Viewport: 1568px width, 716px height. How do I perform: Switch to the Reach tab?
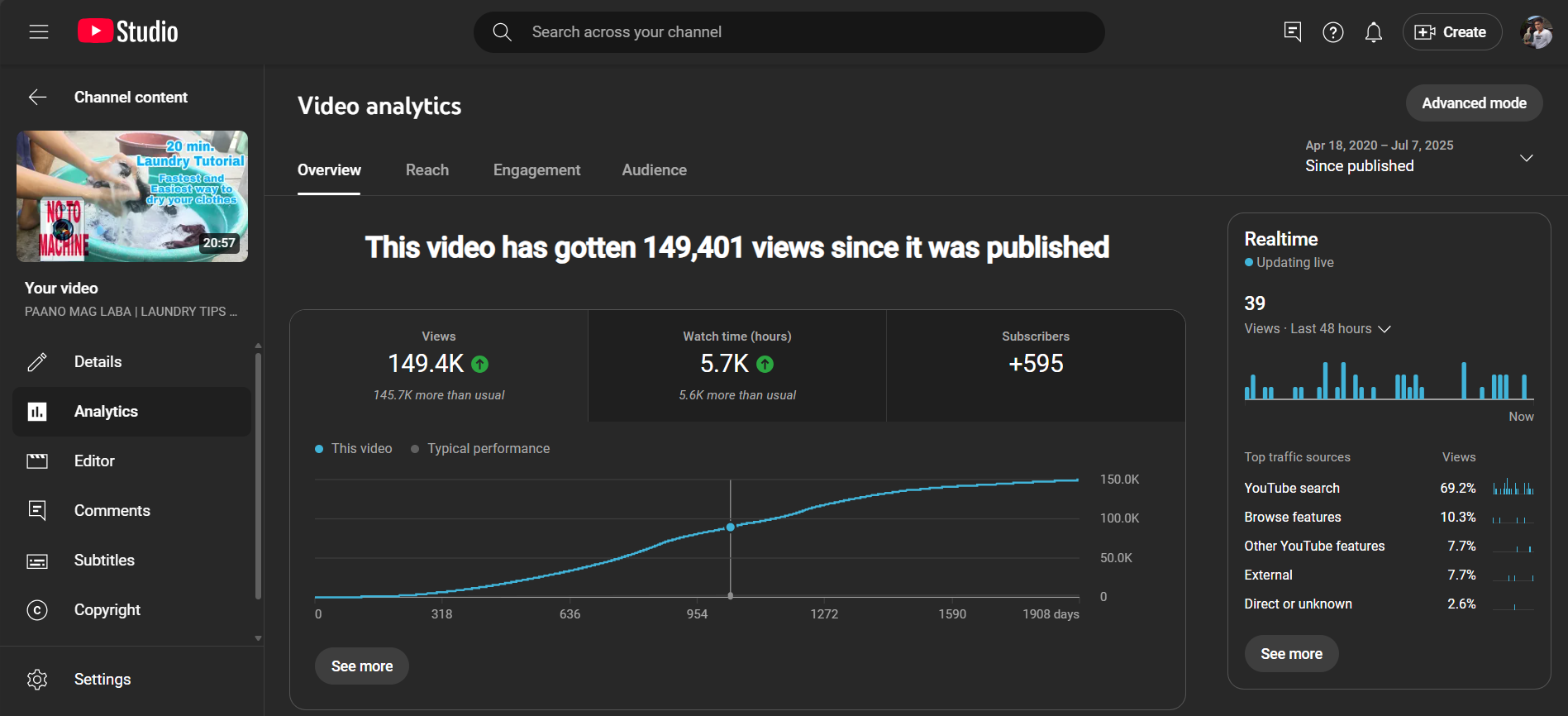427,170
